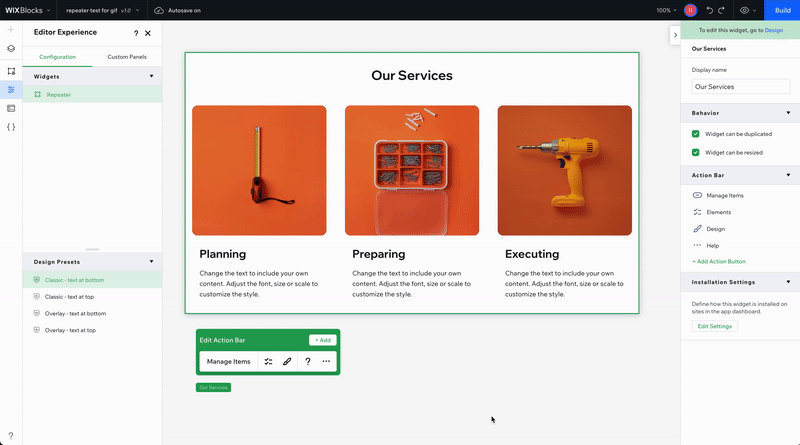The height and width of the screenshot is (445, 800).
Task: Click the Autosave cloud icon
Action: 159,10
